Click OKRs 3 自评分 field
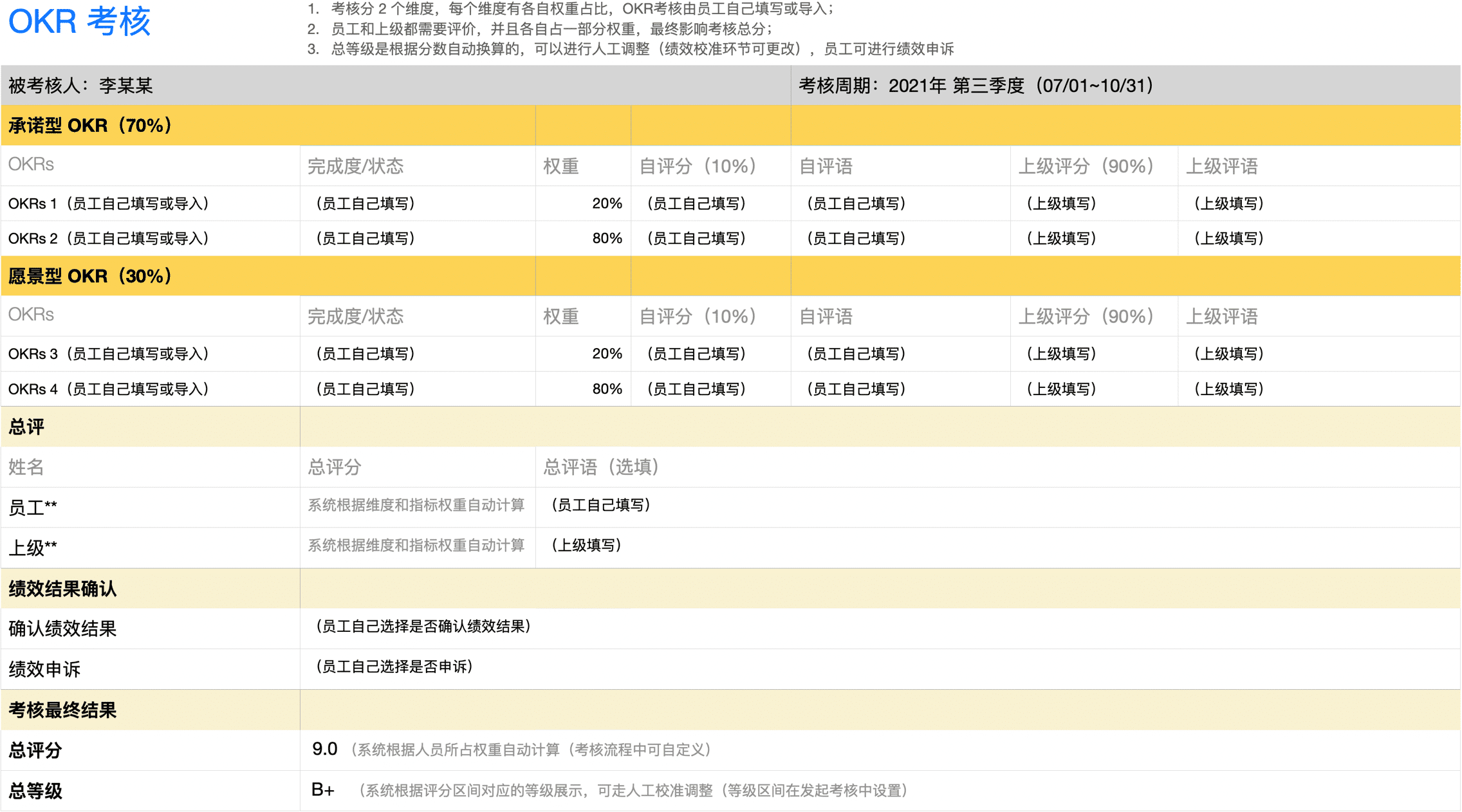This screenshot has height=812, width=1462. (711, 354)
